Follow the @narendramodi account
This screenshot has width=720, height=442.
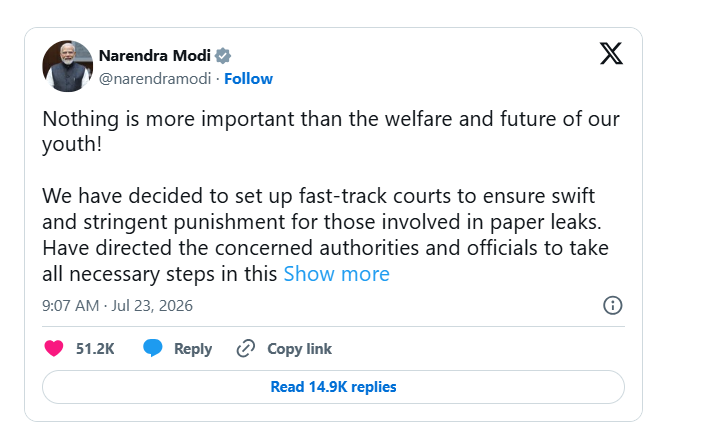[x=248, y=79]
